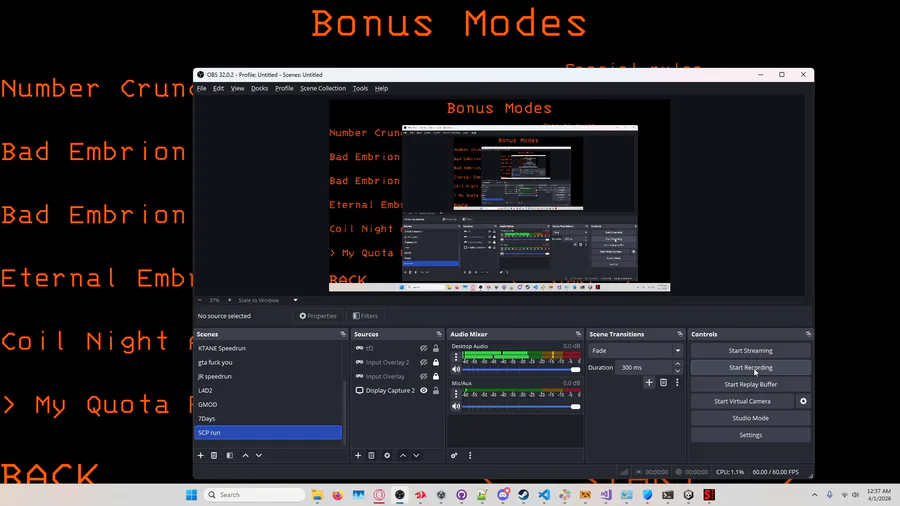Viewport: 900px width, 506px height.
Task: Move scene up arrow in Scenes panel
Action: (x=246, y=456)
